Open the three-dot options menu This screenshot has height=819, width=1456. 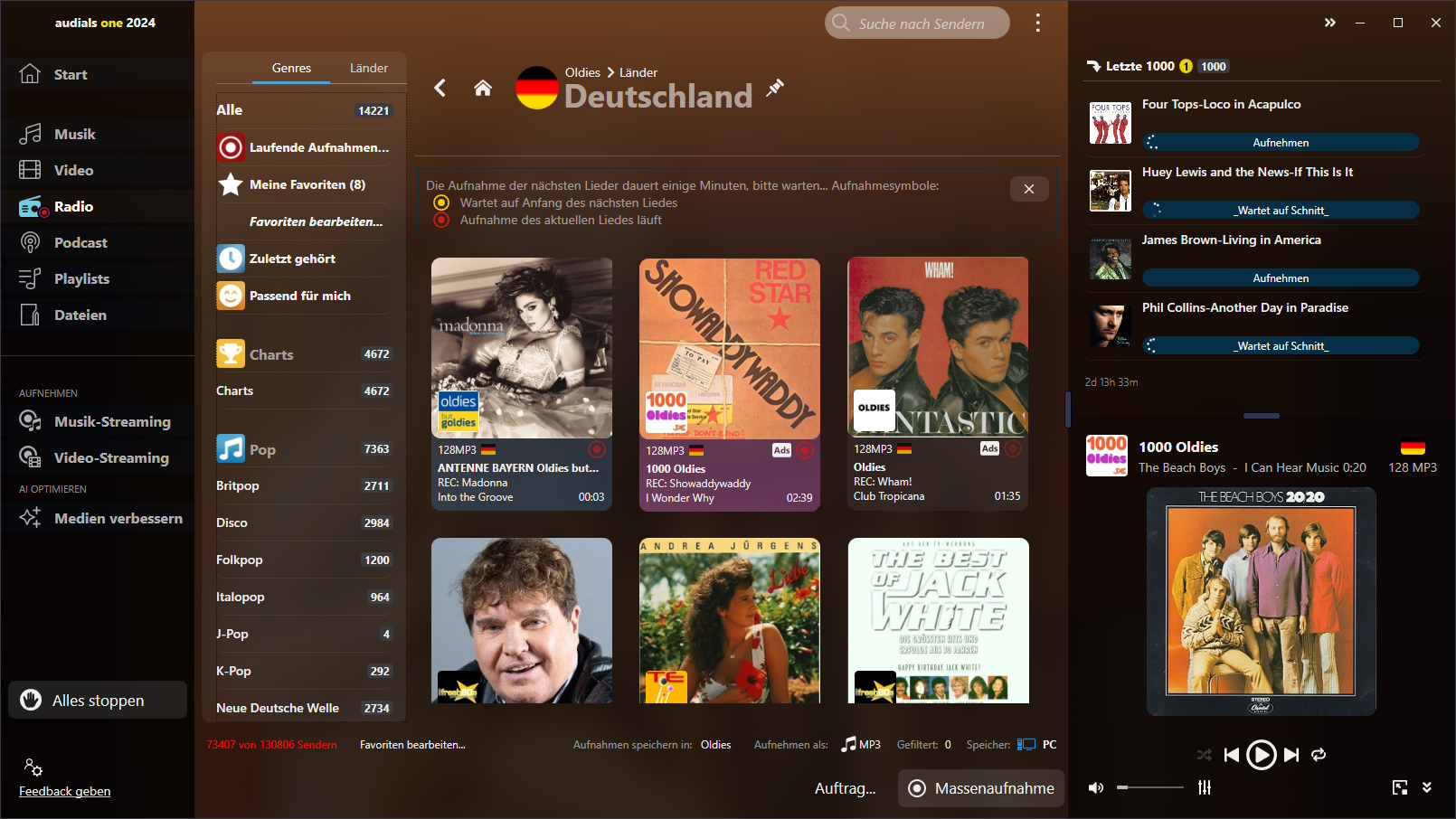1037,23
